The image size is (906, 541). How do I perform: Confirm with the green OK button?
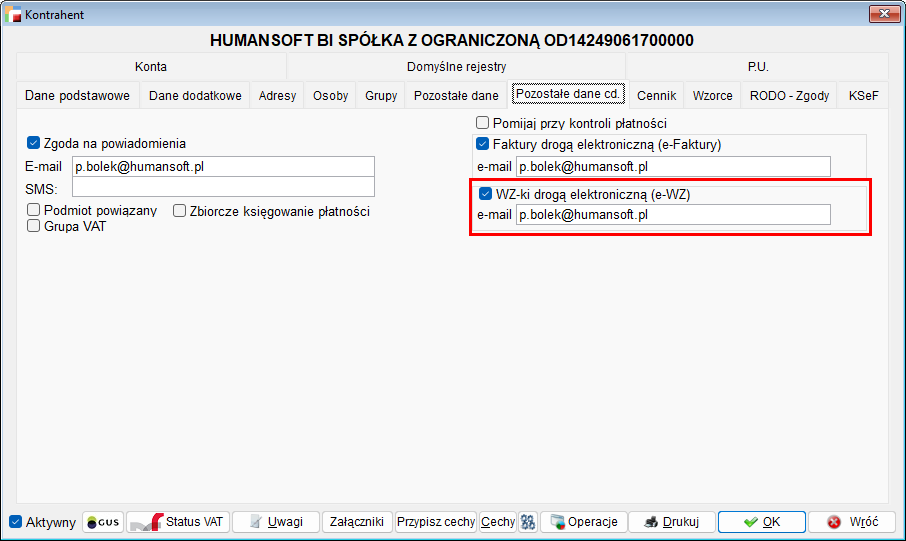(x=761, y=522)
